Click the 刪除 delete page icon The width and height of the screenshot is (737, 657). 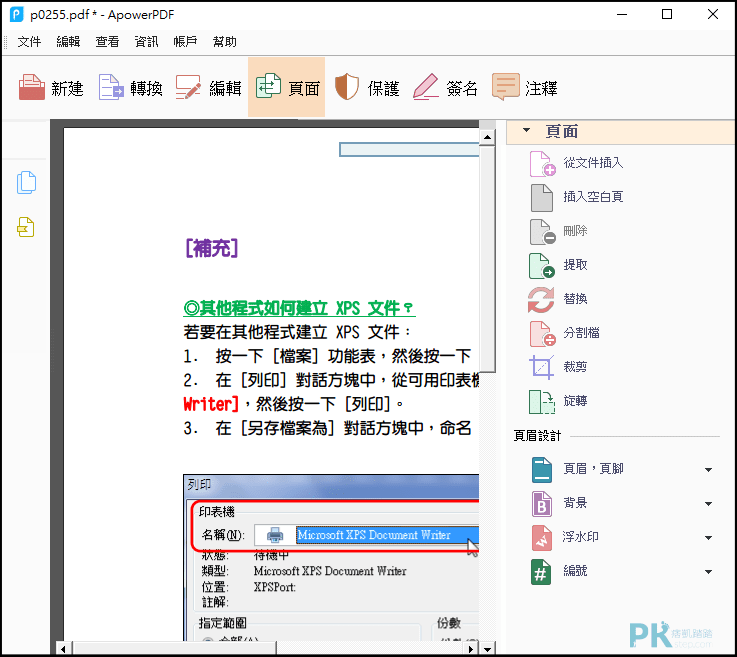[x=542, y=232]
